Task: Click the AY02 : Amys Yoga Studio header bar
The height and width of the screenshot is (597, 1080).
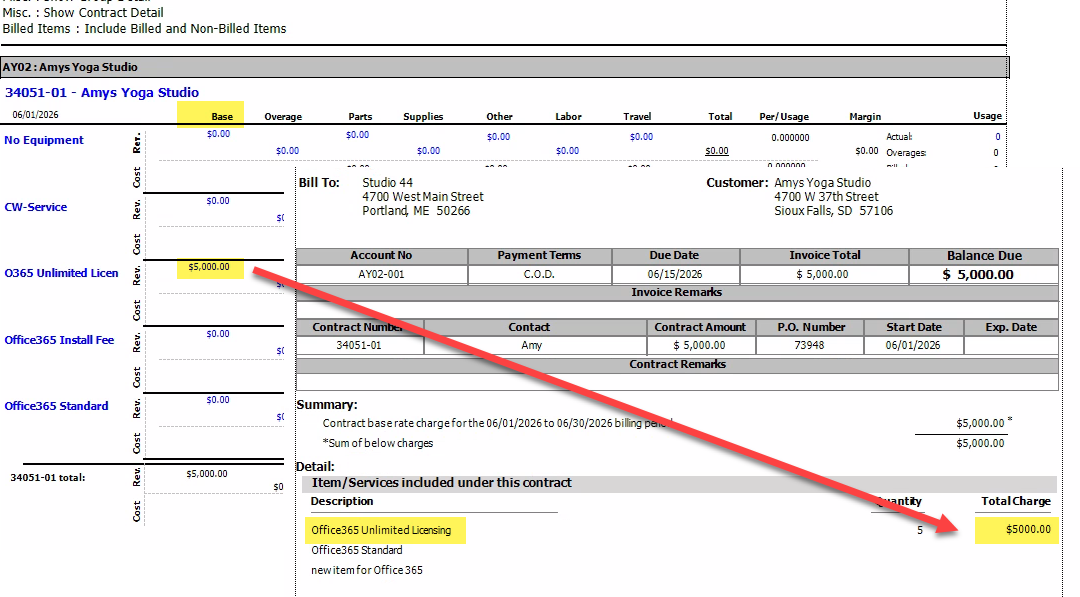Action: (x=505, y=67)
